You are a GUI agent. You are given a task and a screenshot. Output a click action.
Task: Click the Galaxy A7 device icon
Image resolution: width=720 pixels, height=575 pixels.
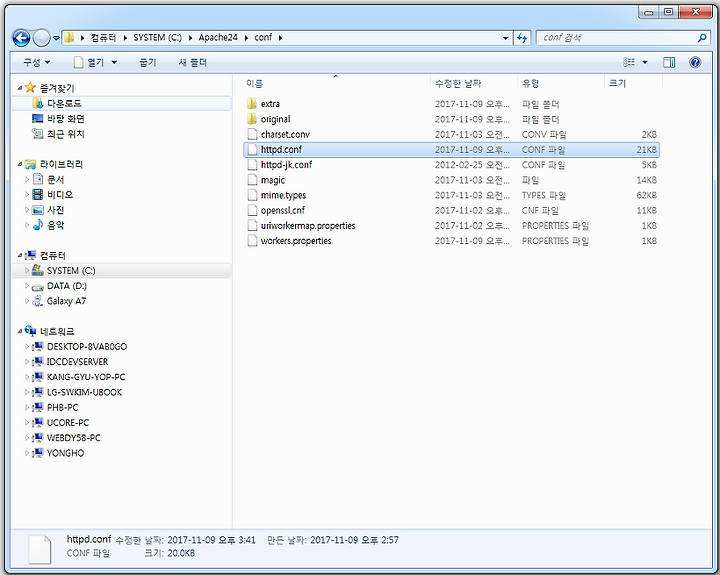click(38, 301)
